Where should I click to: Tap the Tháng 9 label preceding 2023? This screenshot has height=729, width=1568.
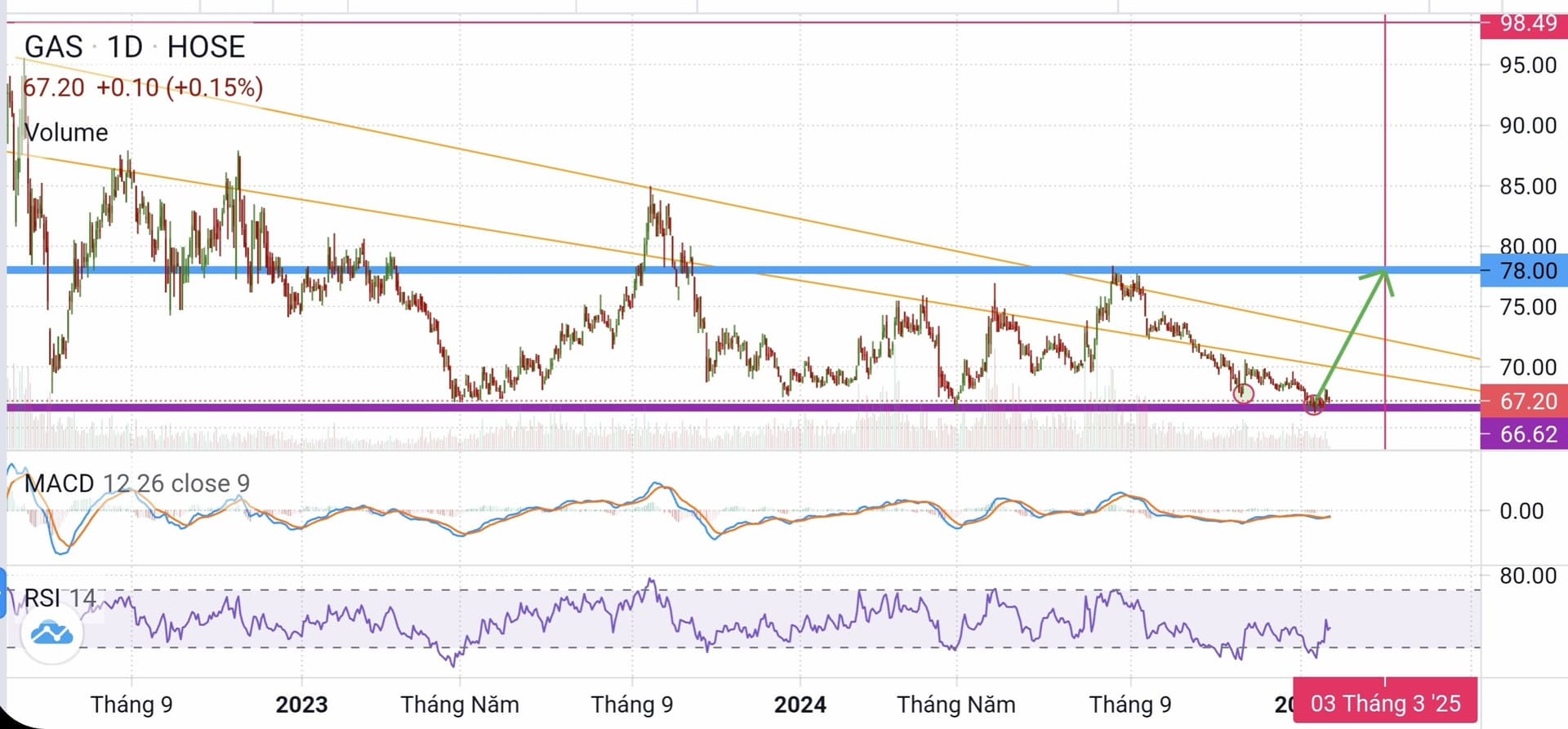[131, 705]
